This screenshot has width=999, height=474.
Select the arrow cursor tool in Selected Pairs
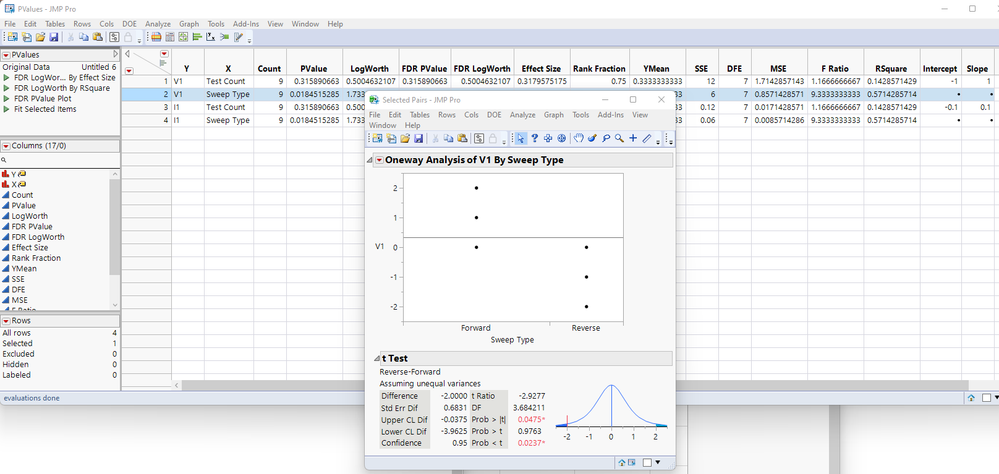(x=521, y=138)
